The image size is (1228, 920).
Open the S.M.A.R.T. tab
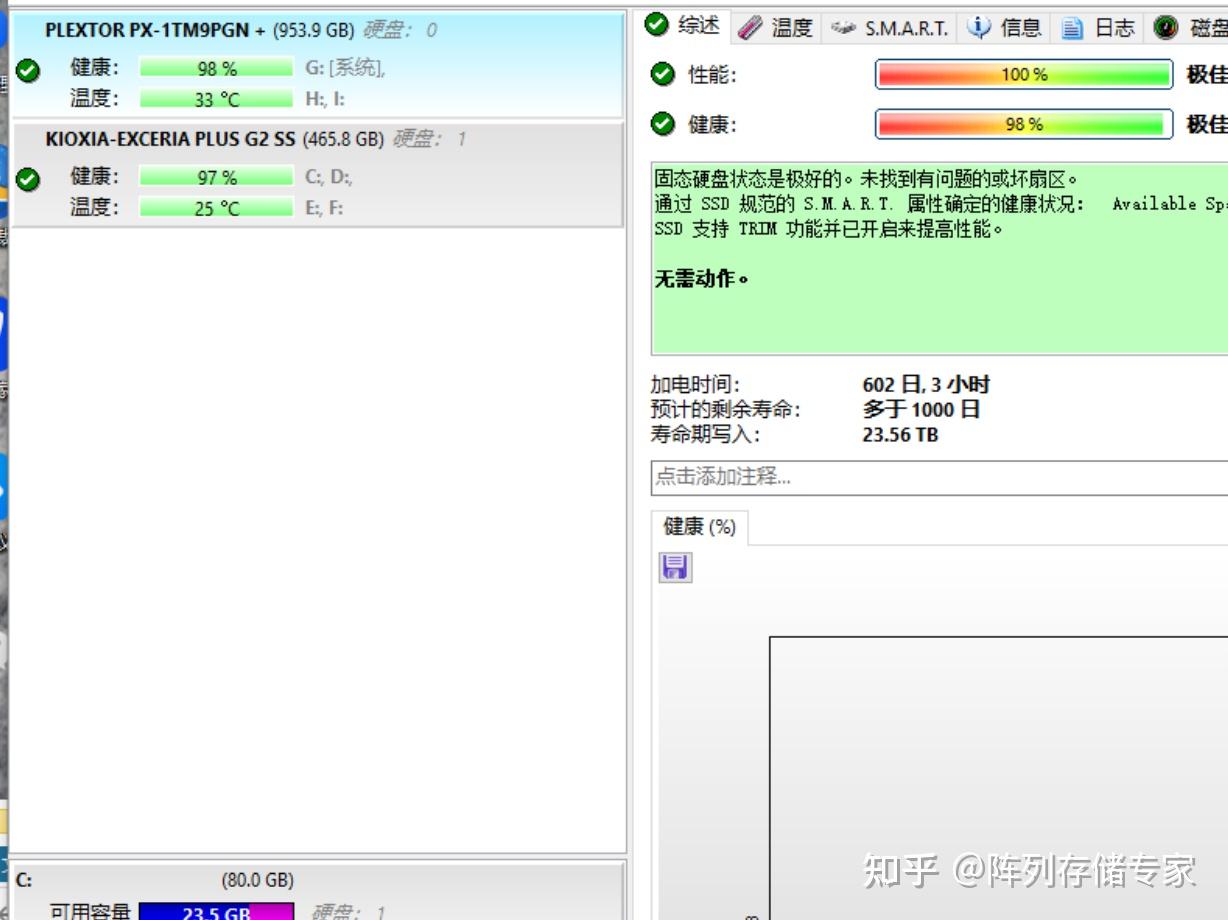890,28
